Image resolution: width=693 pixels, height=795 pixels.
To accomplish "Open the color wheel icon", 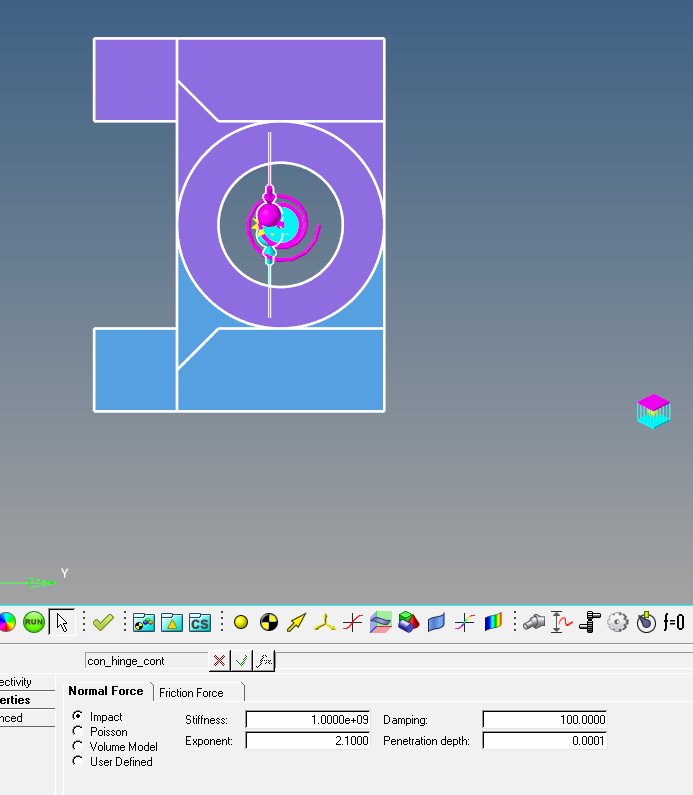I will [7, 622].
